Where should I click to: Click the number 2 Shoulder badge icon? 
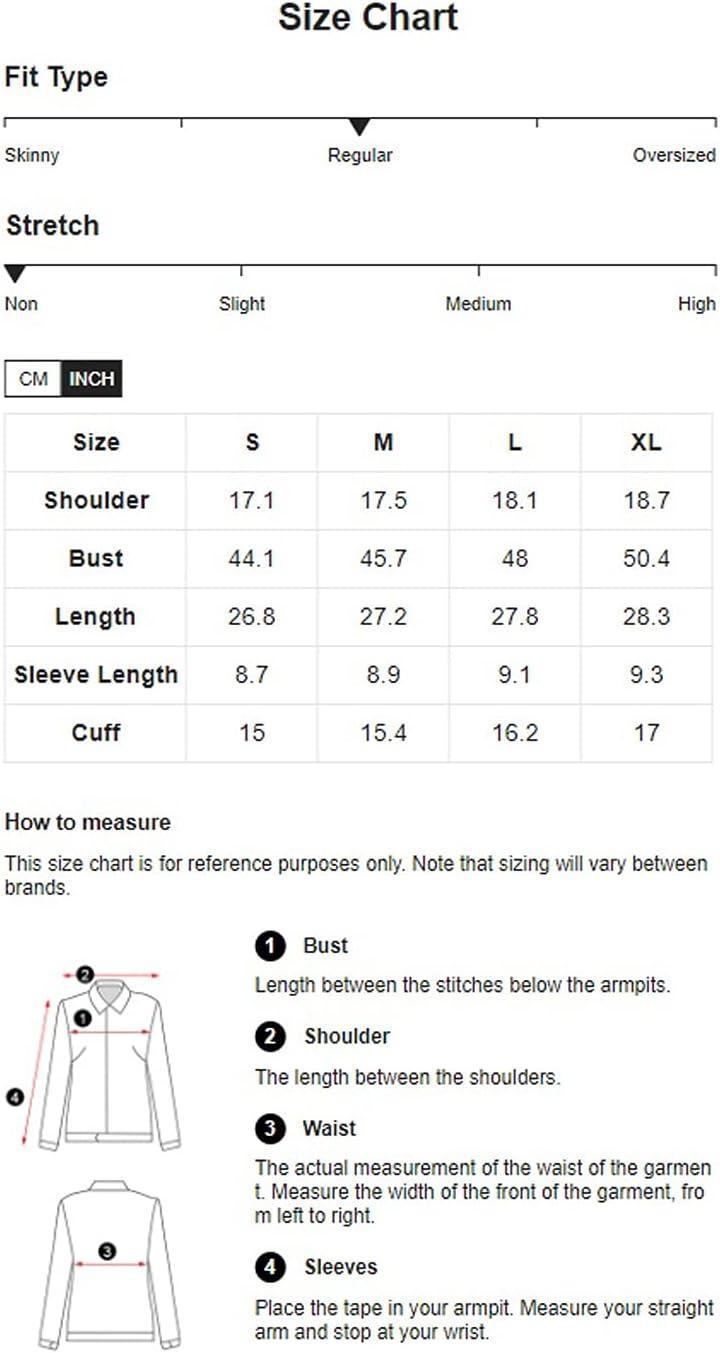pos(269,1036)
